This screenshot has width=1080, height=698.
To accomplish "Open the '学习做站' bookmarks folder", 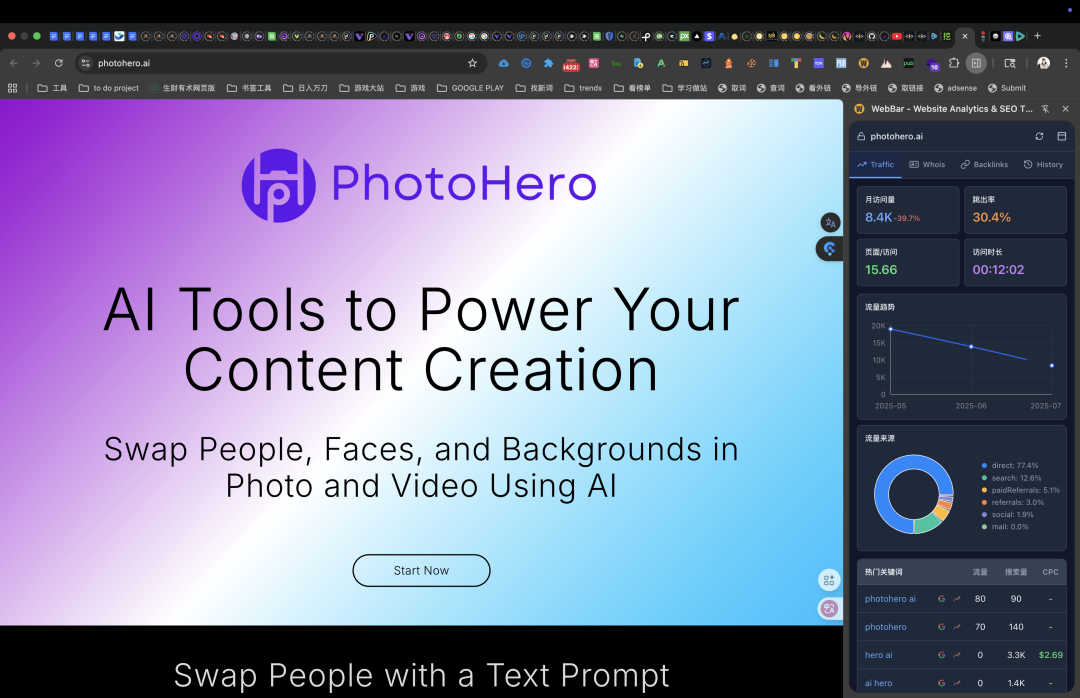I will pos(685,88).
